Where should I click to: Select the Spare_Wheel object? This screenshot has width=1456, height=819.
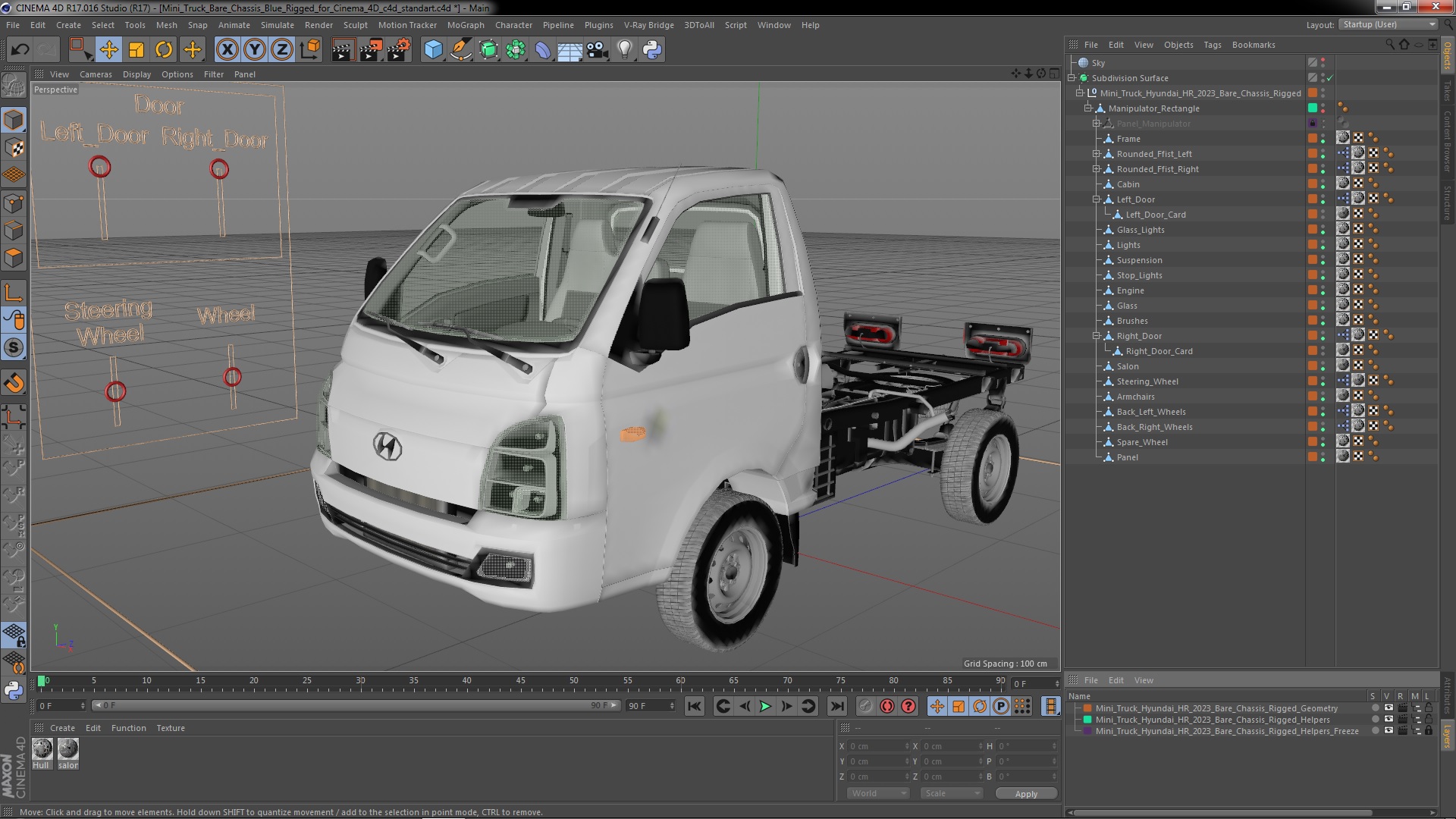(1142, 442)
